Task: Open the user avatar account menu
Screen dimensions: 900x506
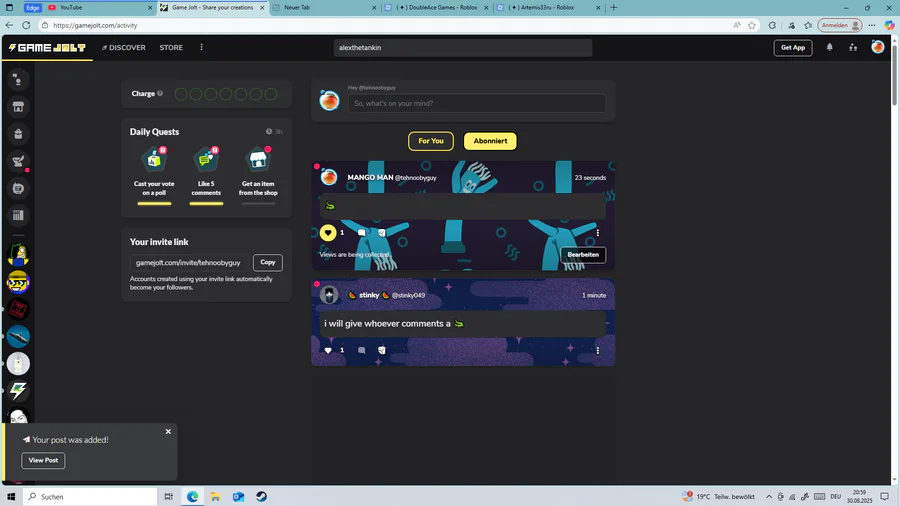Action: pyautogui.click(x=878, y=47)
